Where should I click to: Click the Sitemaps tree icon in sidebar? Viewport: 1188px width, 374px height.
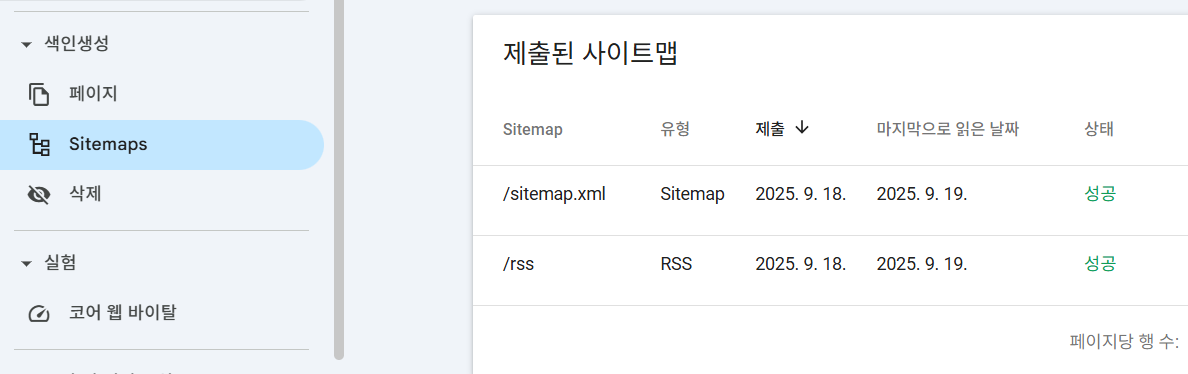point(39,145)
